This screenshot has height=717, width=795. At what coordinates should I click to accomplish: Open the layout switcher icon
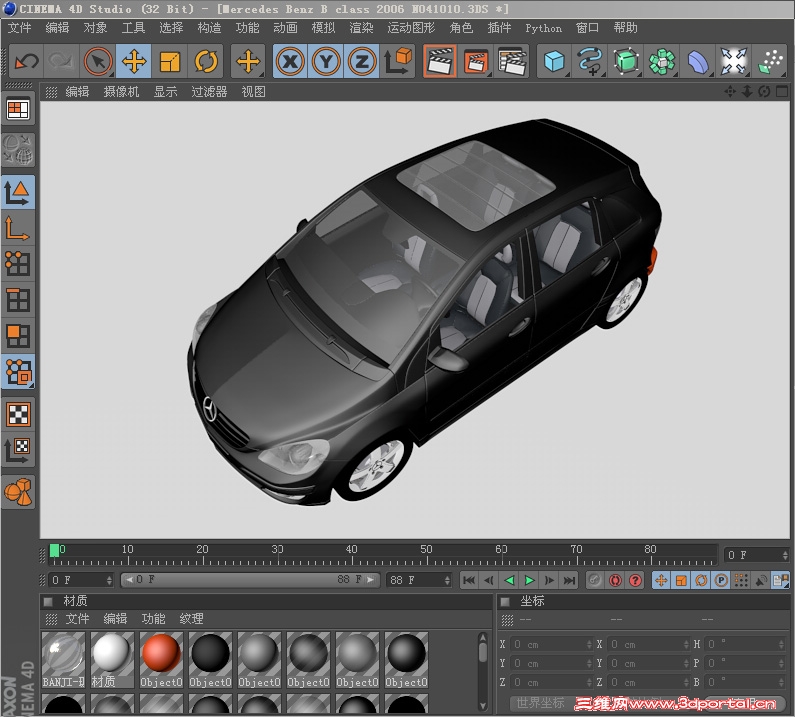[18, 109]
